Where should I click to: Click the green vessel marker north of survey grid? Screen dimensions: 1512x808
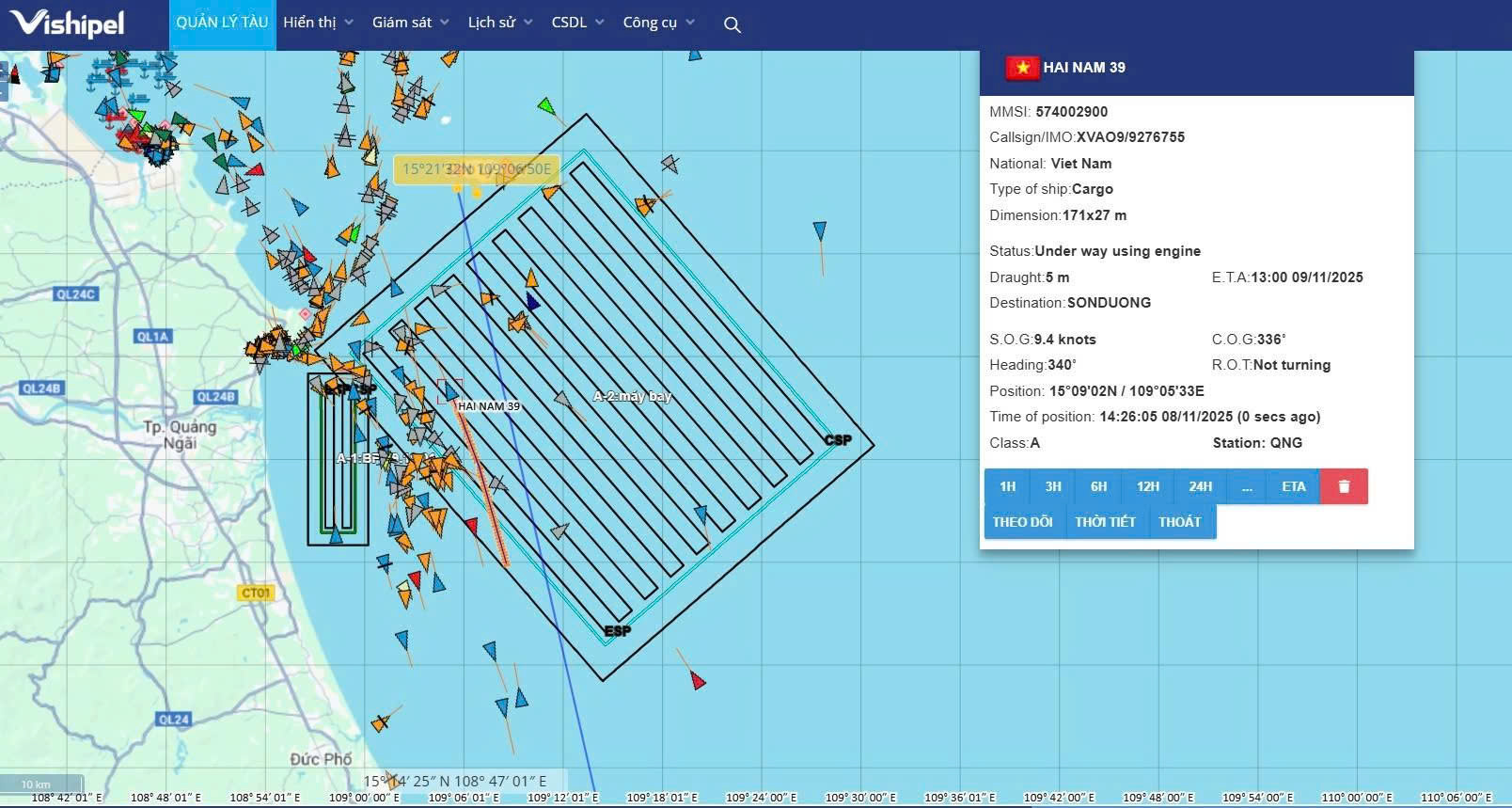(544, 106)
